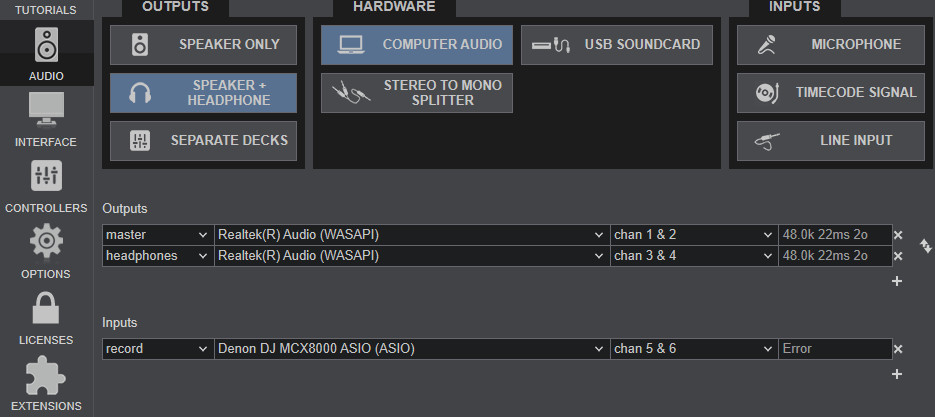Enable Separate Decks output mode
The image size is (935, 417).
[204, 141]
